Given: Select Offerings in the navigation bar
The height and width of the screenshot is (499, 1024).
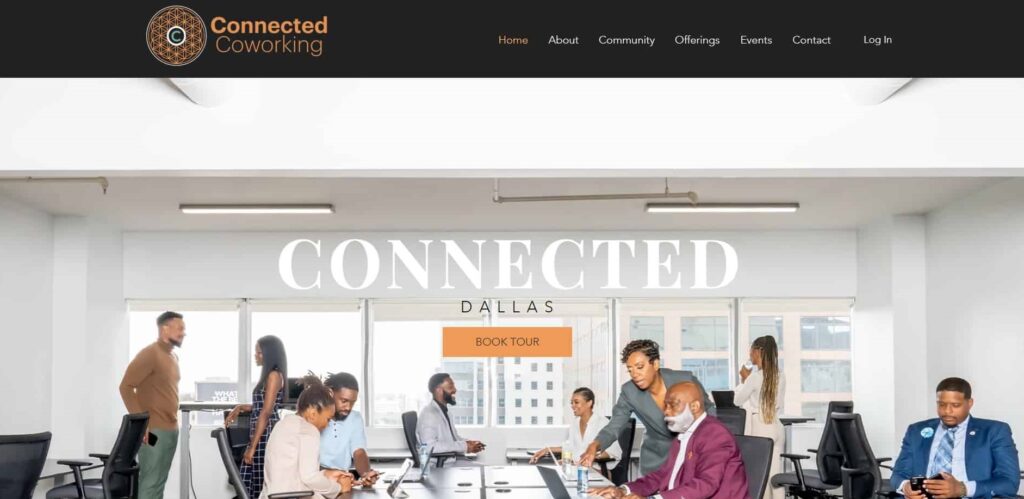Looking at the screenshot, I should (697, 40).
